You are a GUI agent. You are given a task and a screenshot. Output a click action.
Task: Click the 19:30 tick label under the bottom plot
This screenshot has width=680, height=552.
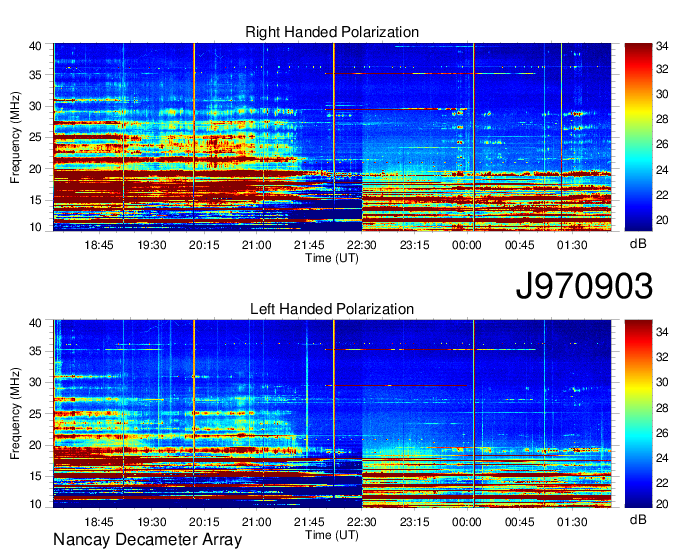pos(152,522)
